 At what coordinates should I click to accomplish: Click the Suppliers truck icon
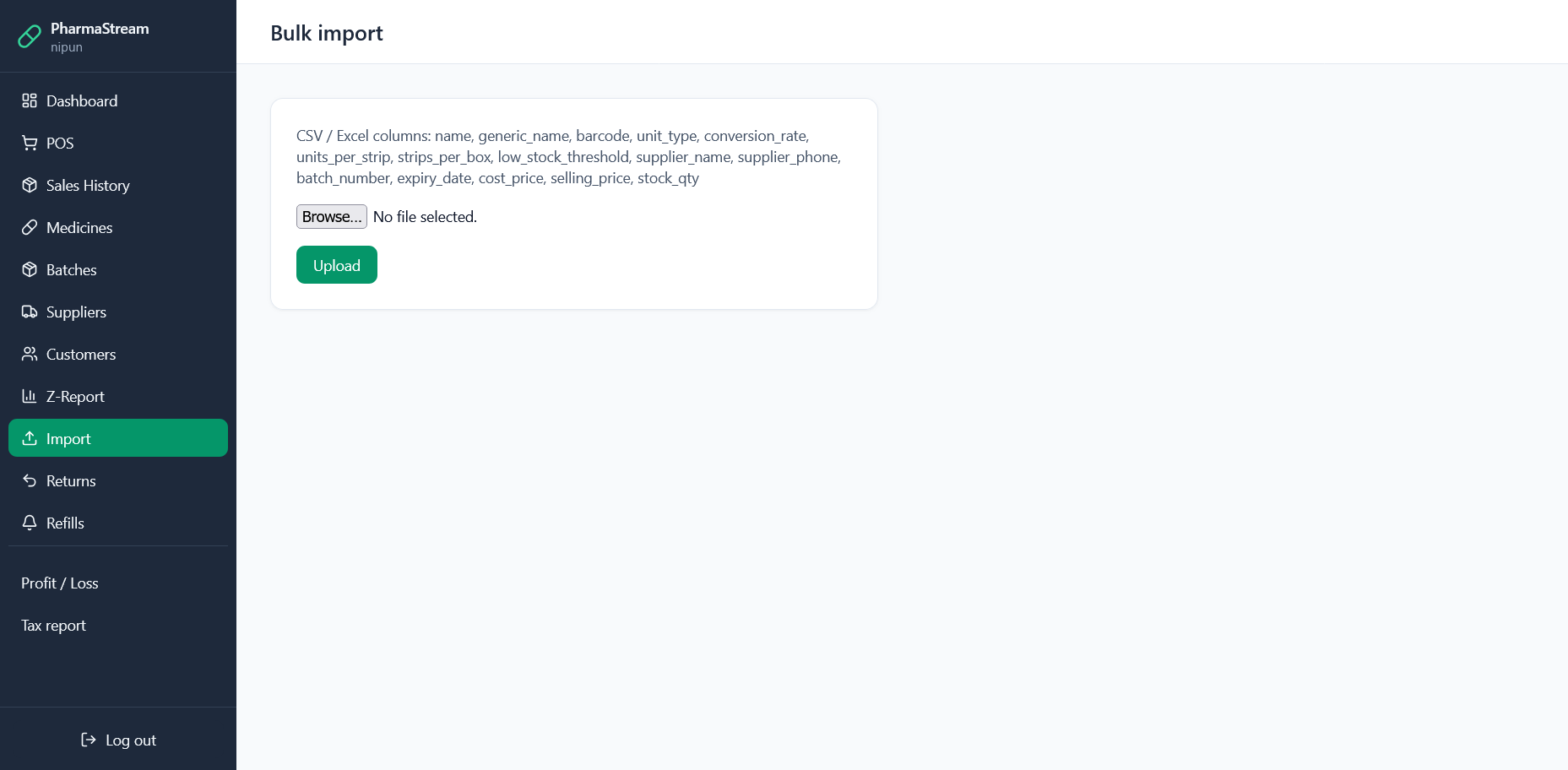click(30, 312)
